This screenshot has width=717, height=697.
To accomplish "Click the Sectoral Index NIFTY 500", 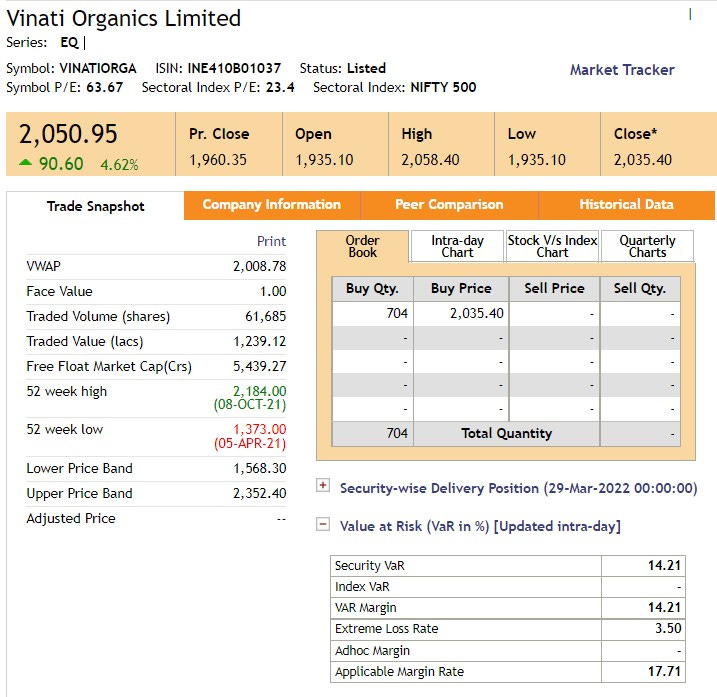I will (x=443, y=87).
